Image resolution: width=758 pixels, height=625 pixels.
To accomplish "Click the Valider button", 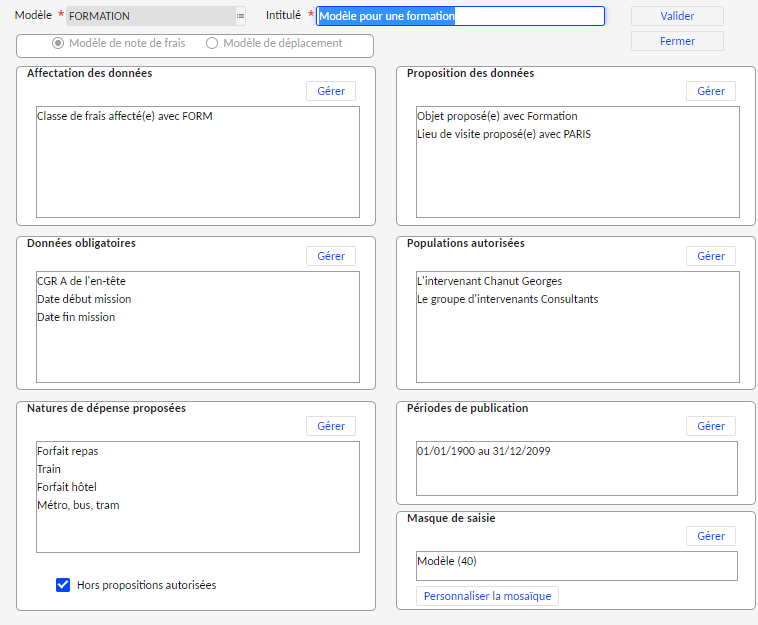I will (676, 16).
